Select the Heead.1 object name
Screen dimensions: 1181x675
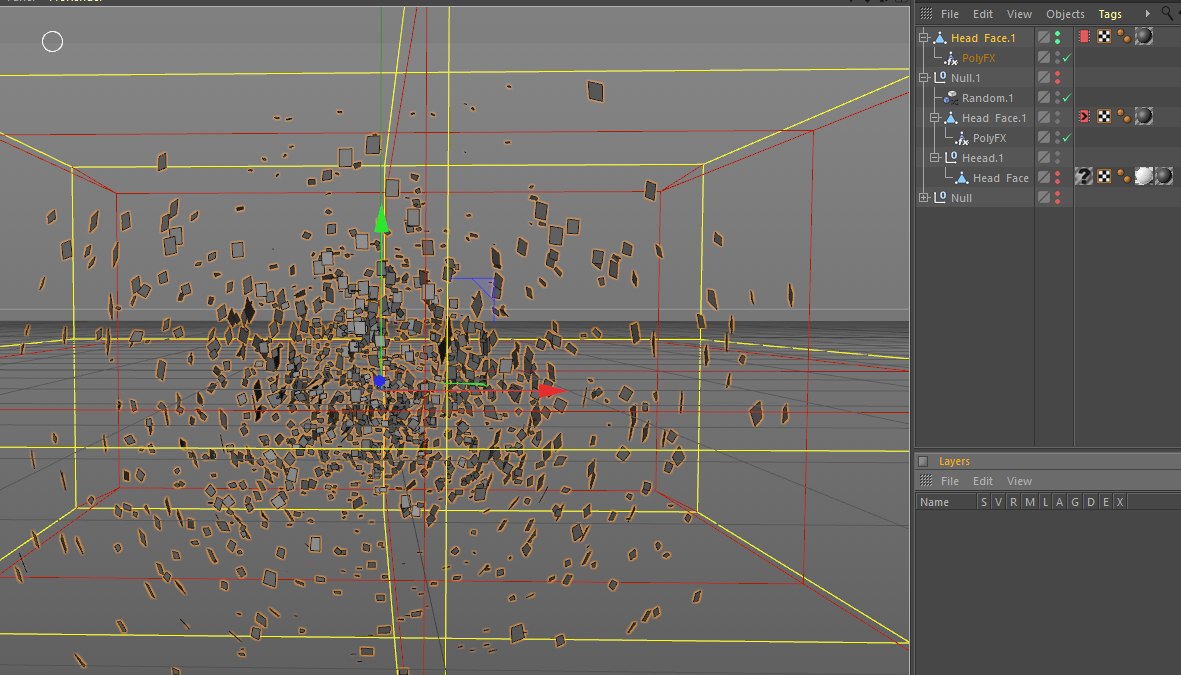click(982, 157)
